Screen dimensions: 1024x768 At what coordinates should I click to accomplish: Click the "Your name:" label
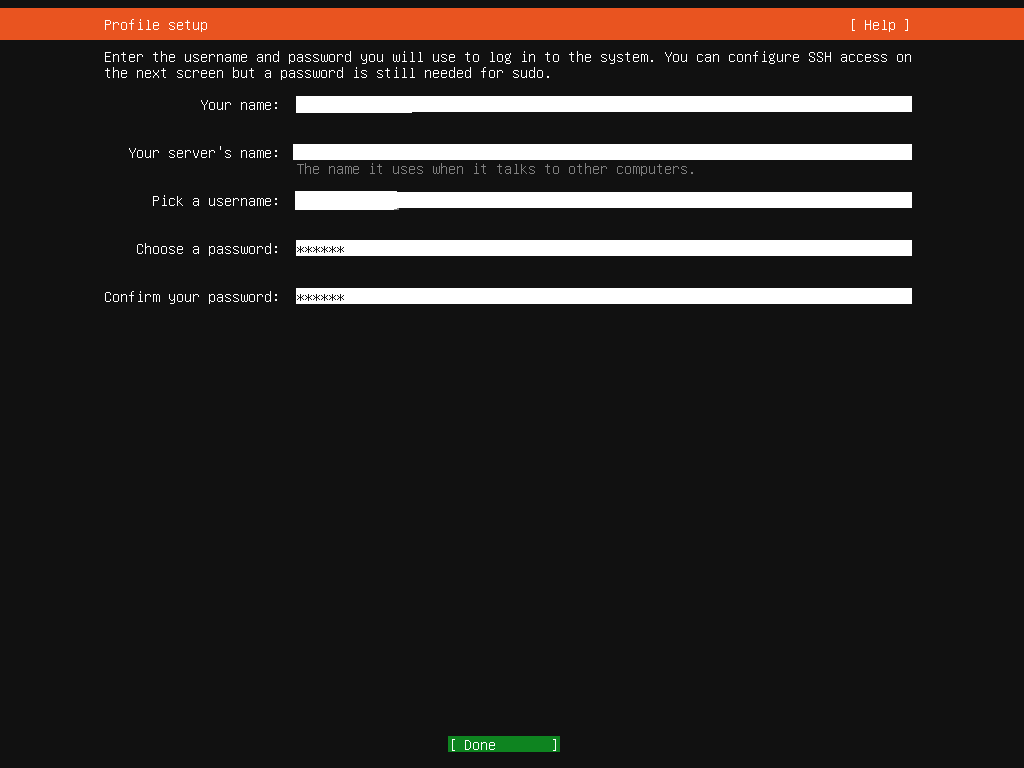click(x=239, y=105)
